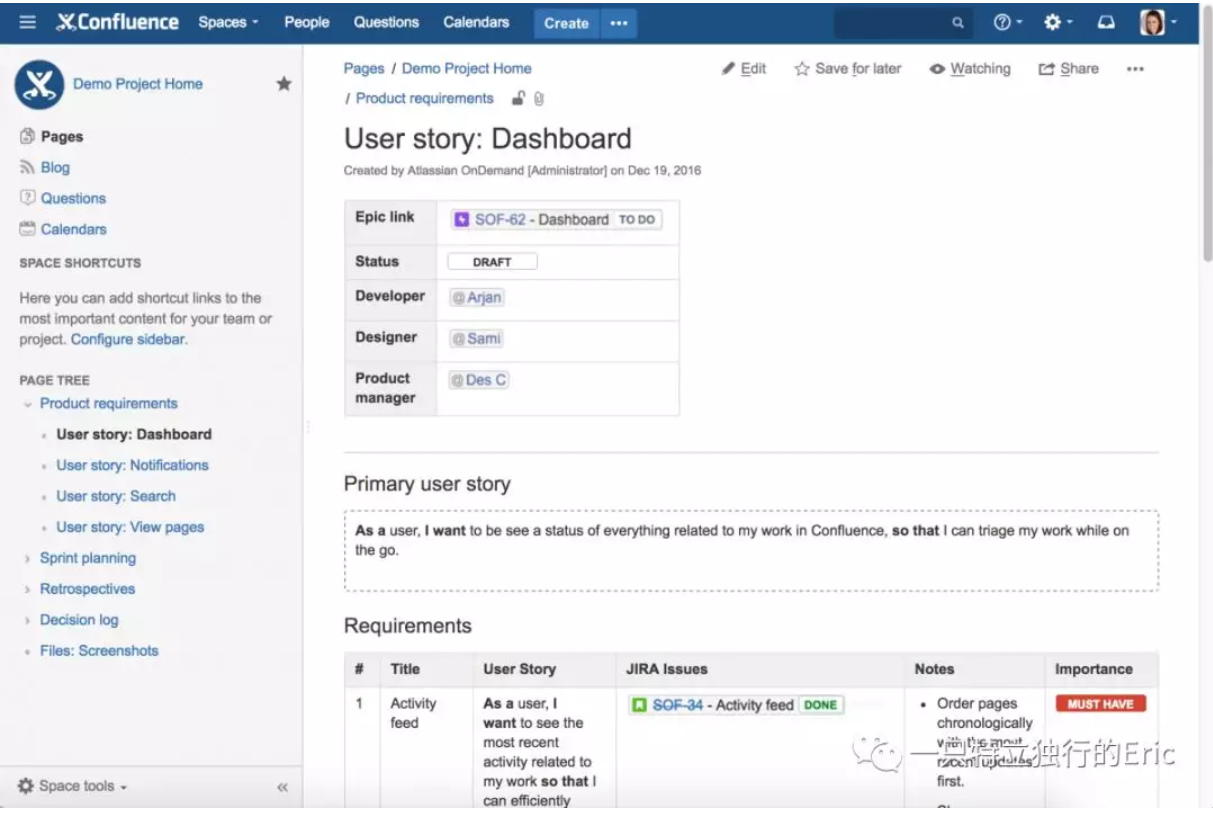Open the Demo Project Home sidebar link

pos(138,84)
